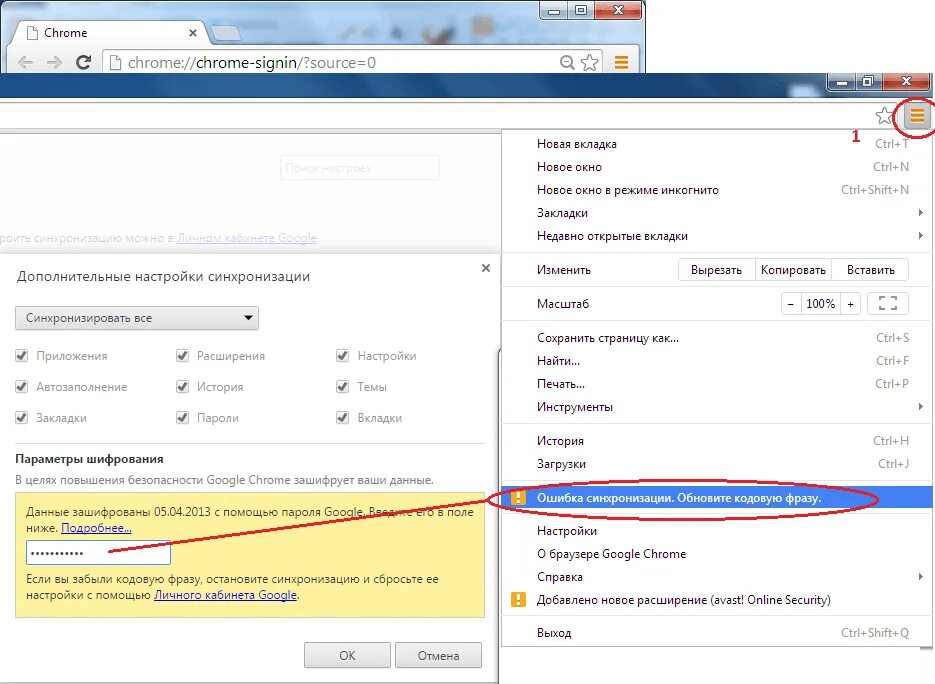The image size is (935, 684).
Task: Click the fullscreen icon next to zoom
Action: click(888, 304)
